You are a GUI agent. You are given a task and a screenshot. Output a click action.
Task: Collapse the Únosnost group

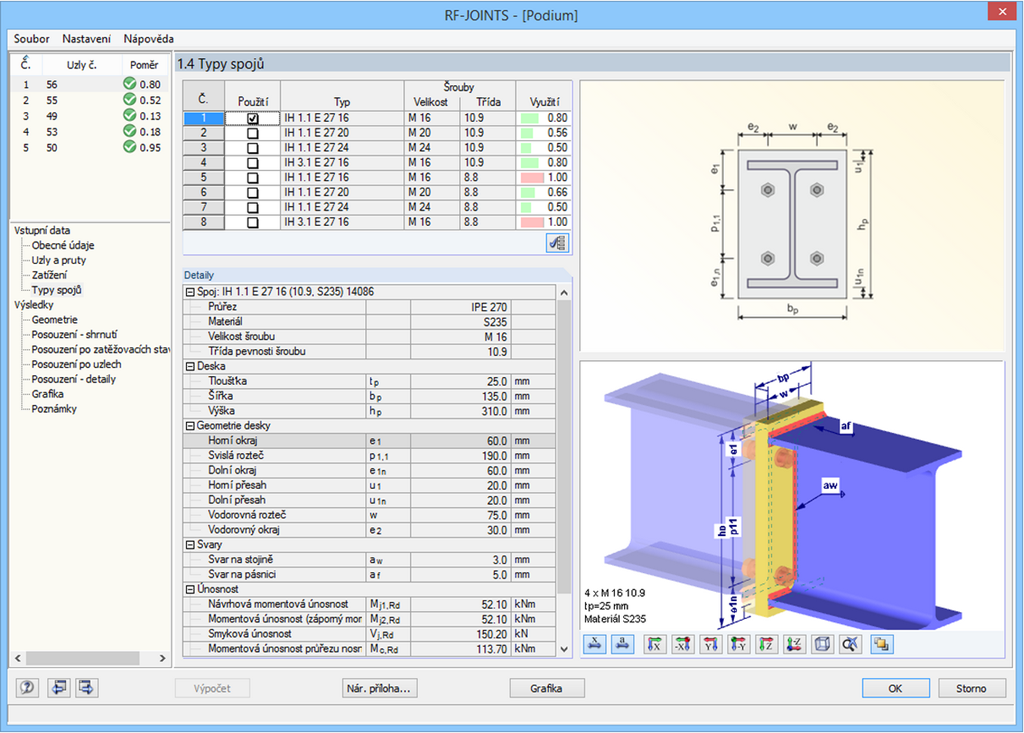coord(190,589)
